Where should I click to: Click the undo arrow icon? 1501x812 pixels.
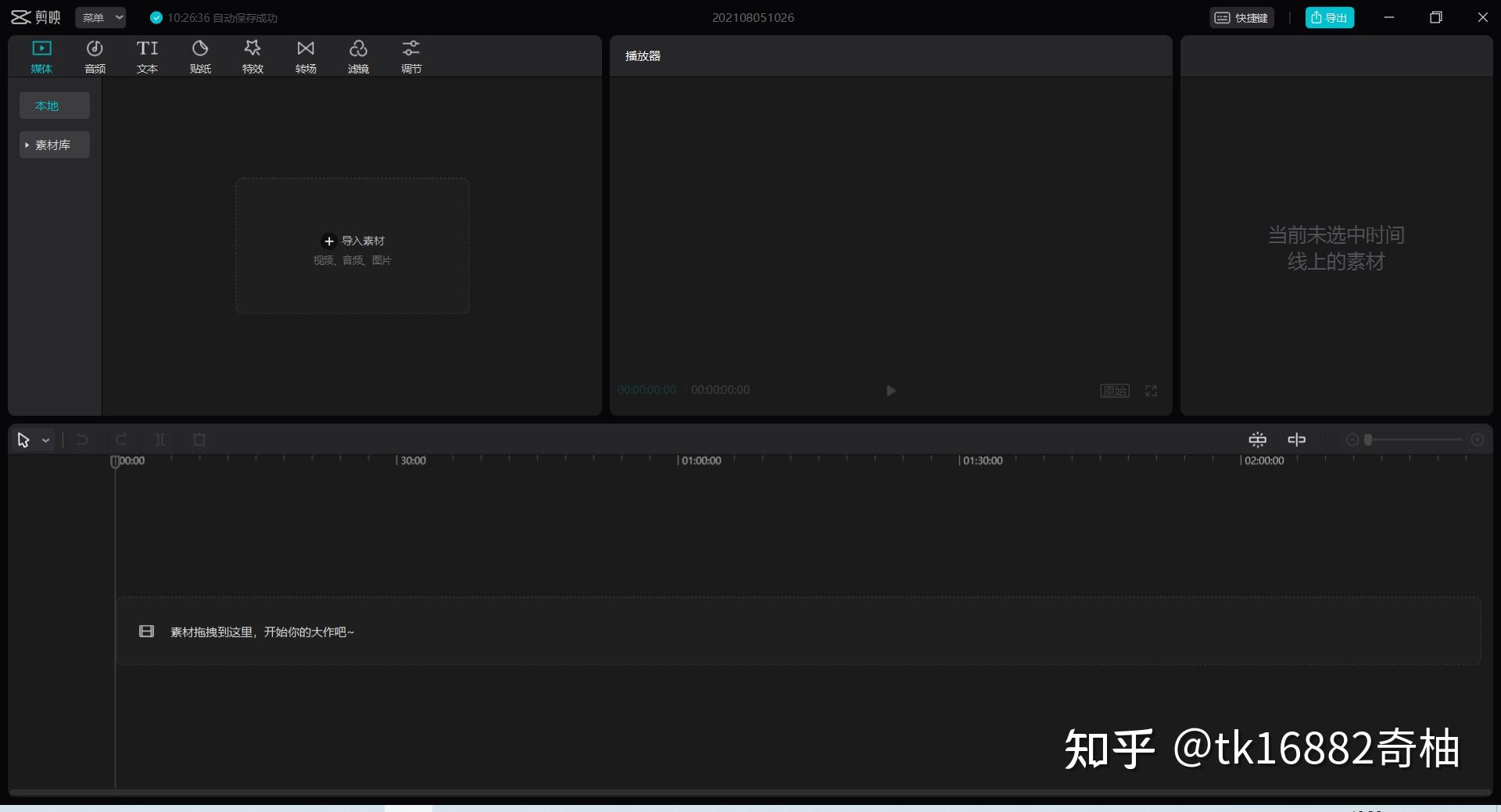[x=82, y=440]
